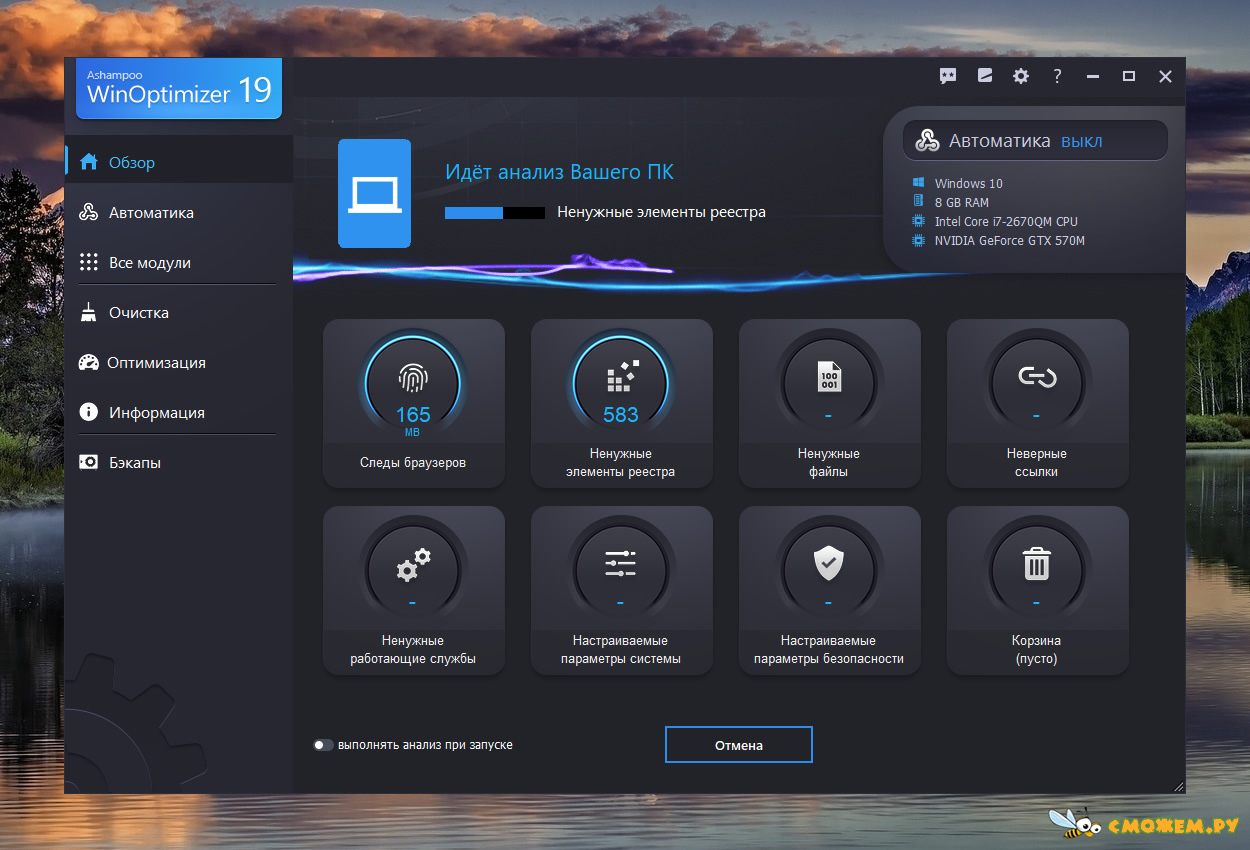Click the fingerprint browser traces icon
The image size is (1250, 850).
coord(413,377)
